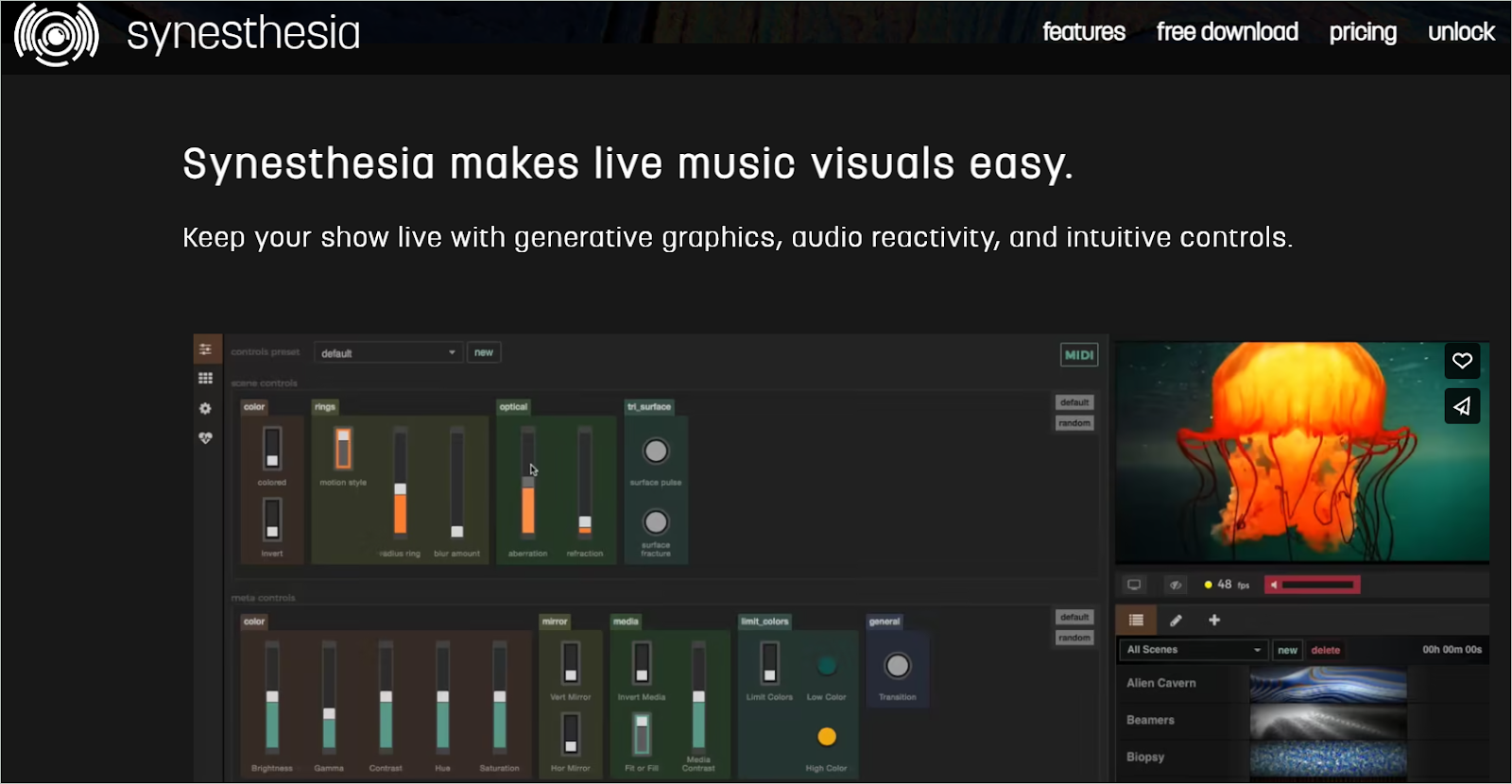Image resolution: width=1512 pixels, height=784 pixels.
Task: Click meta controls 'default' button
Action: 1074,617
